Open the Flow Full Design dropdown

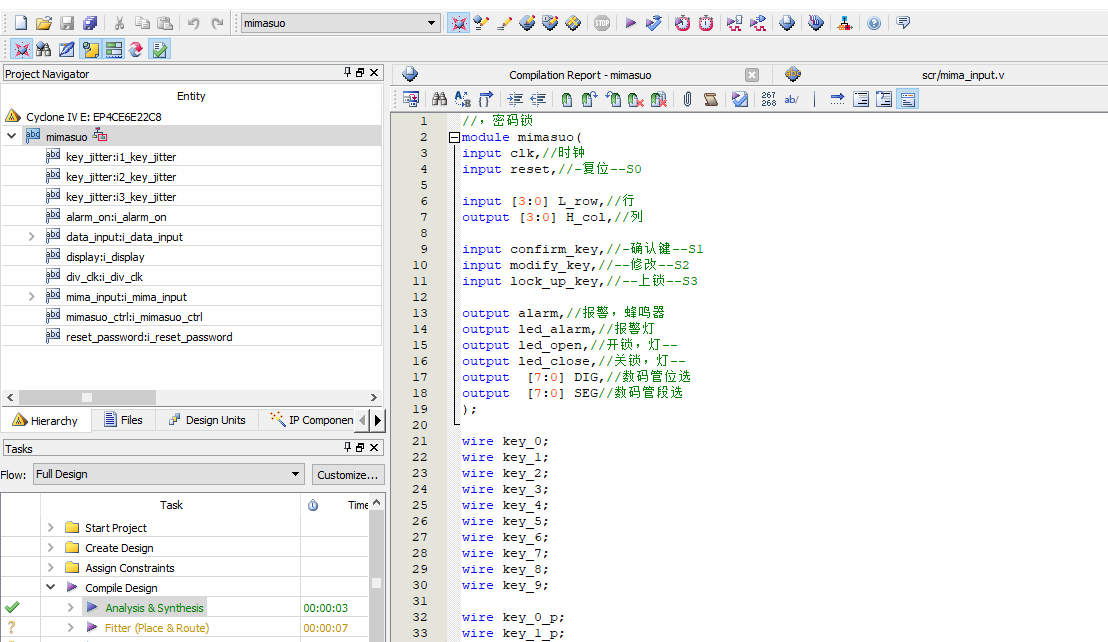tap(169, 475)
